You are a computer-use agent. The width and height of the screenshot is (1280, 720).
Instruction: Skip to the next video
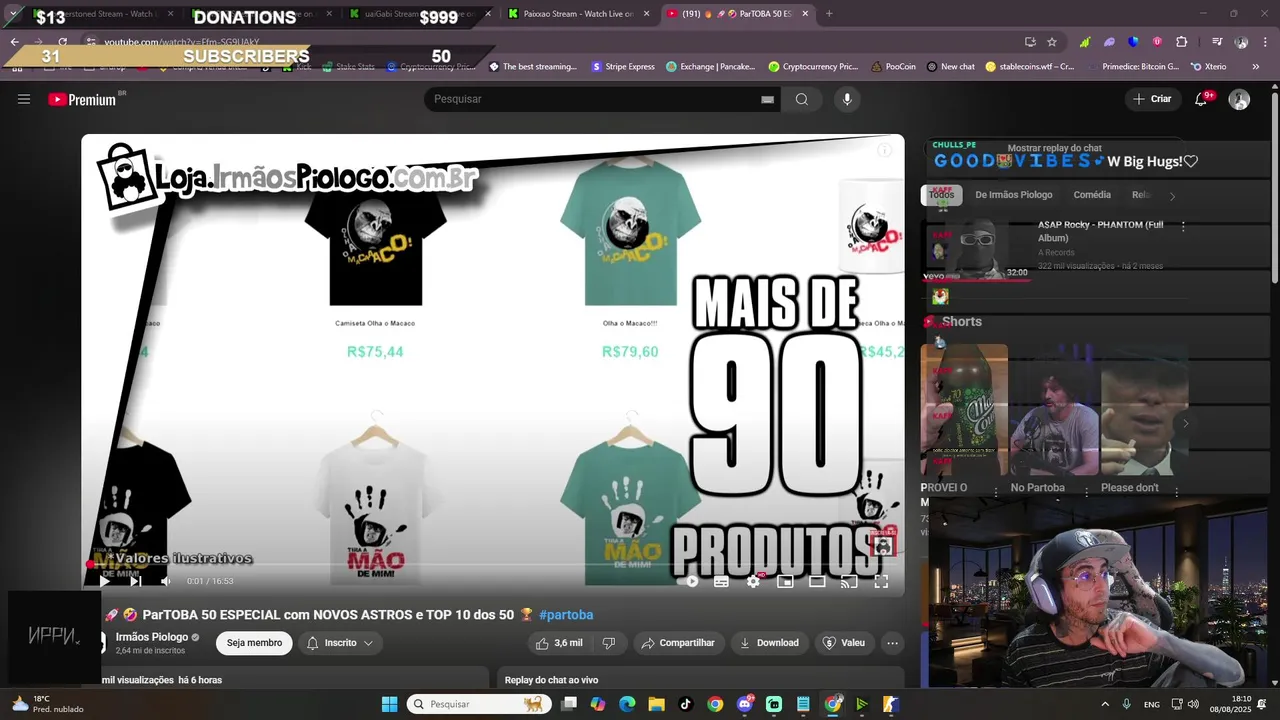click(135, 581)
